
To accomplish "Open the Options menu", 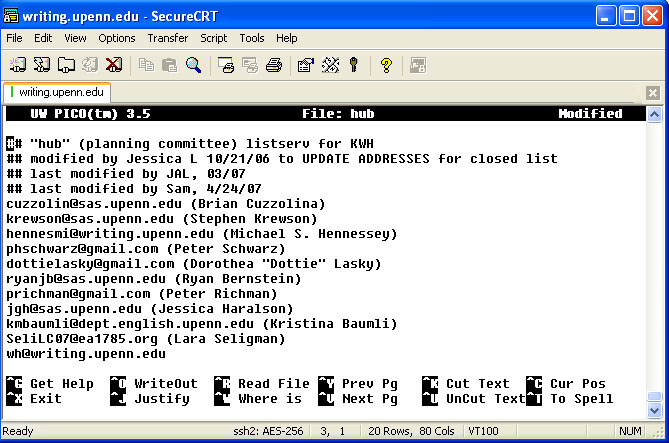I will tap(117, 38).
